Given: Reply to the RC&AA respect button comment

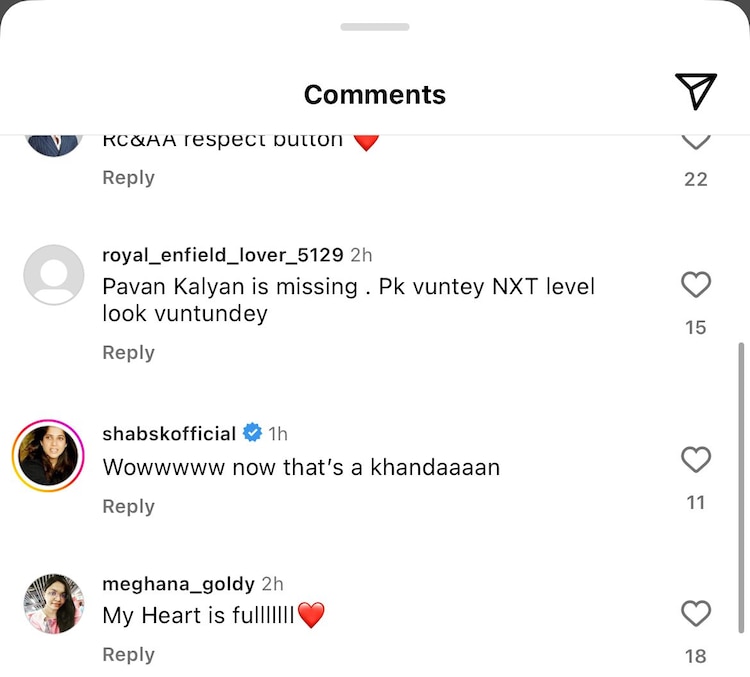Looking at the screenshot, I should point(128,178).
